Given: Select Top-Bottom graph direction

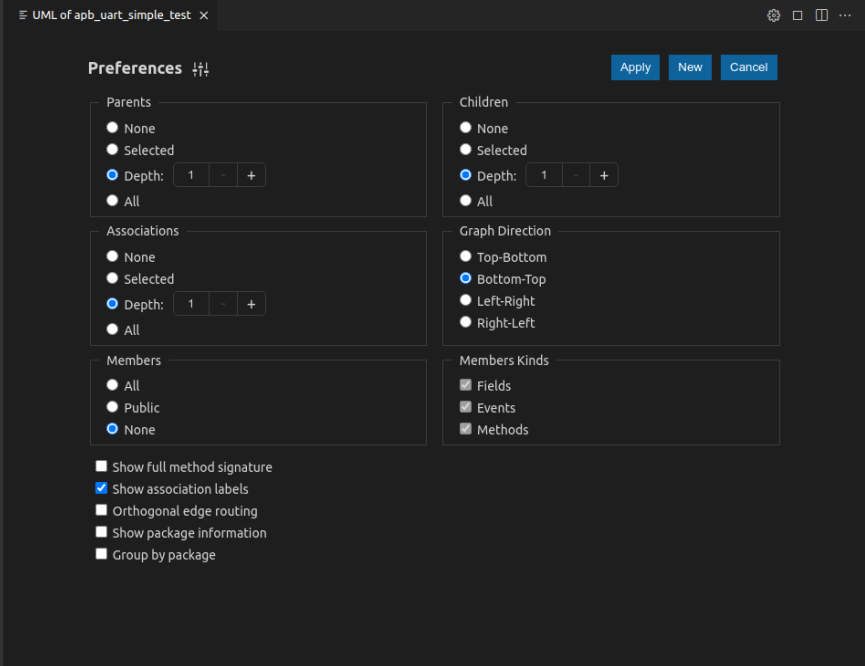Looking at the screenshot, I should click(464, 255).
